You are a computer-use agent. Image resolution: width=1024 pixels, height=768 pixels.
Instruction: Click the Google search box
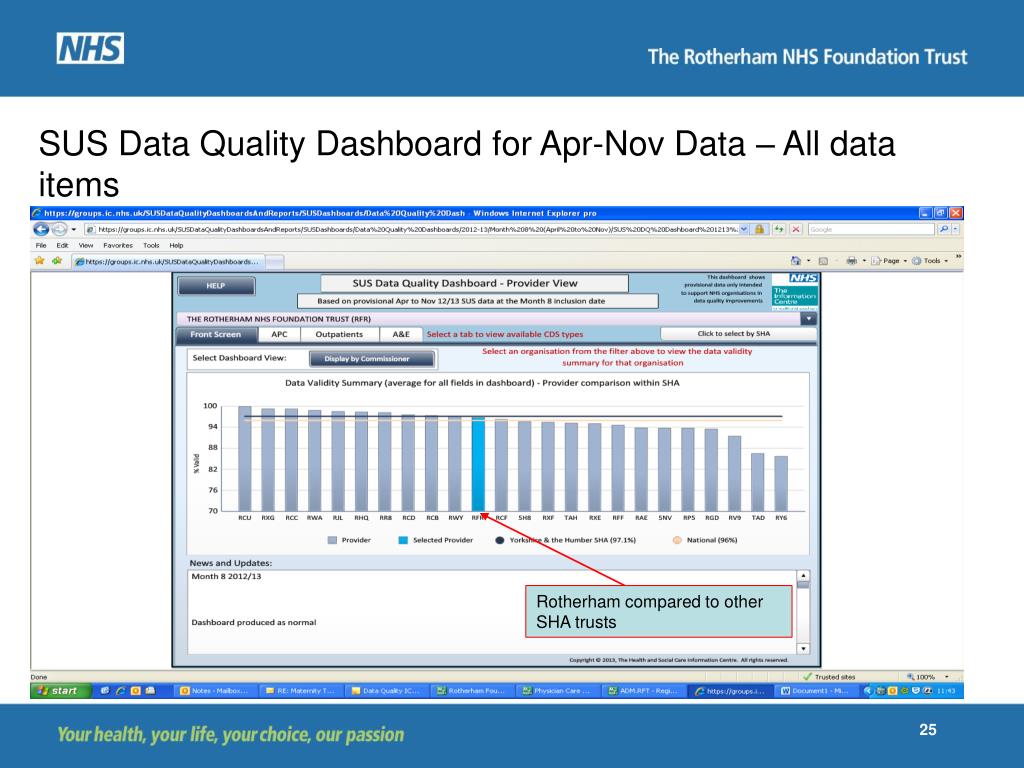click(871, 229)
